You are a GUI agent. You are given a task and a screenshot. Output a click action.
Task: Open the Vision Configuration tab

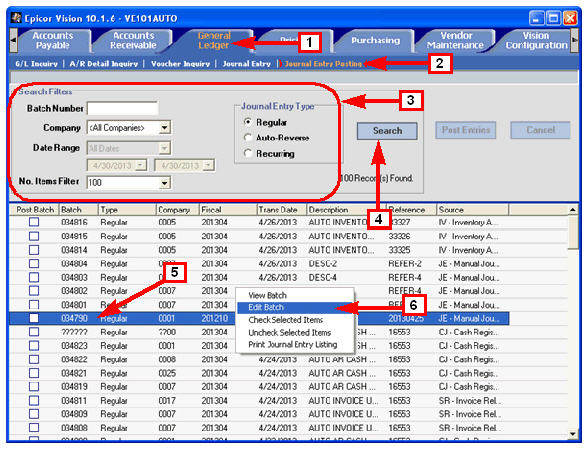pos(536,40)
